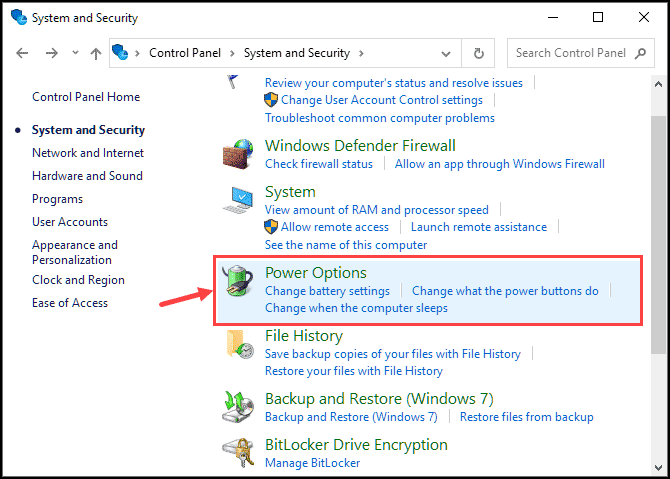Click Change User Account Control settings link

(382, 100)
